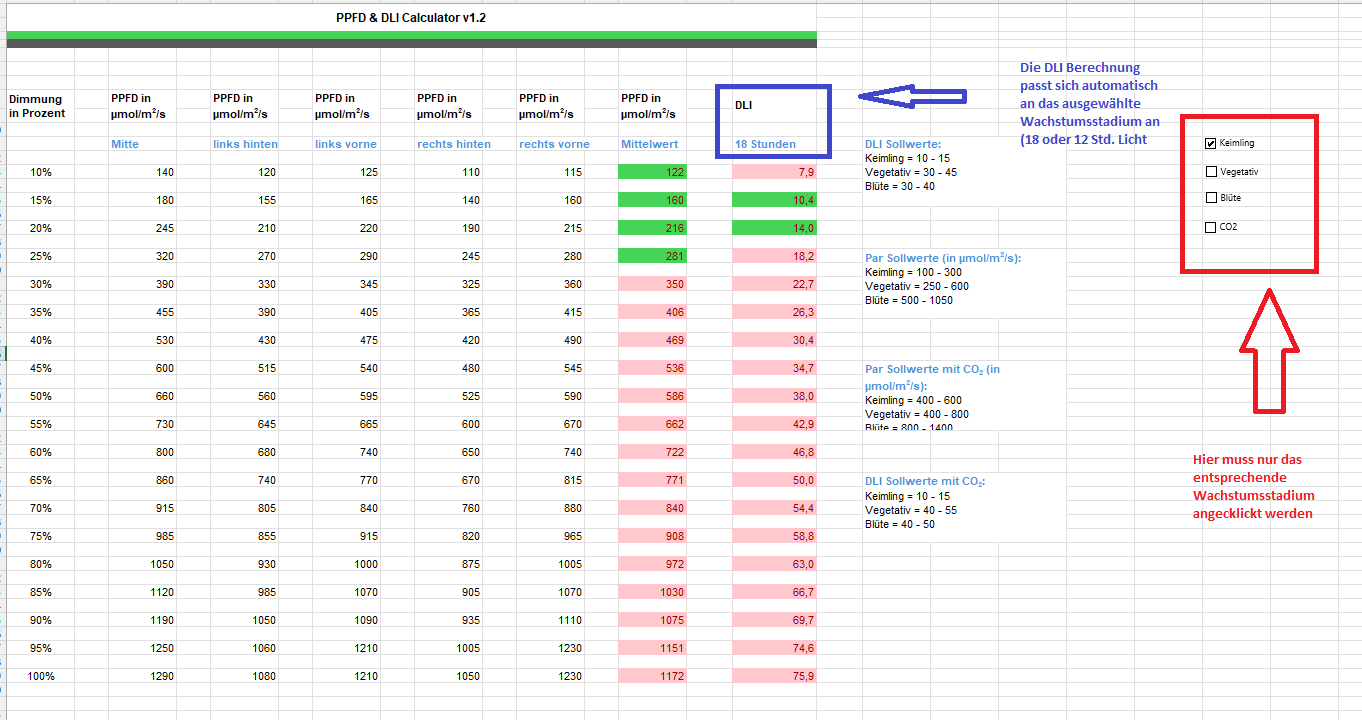Select the green Mittelwert cell showing 122
Screen dimensions: 1362x720
653,172
